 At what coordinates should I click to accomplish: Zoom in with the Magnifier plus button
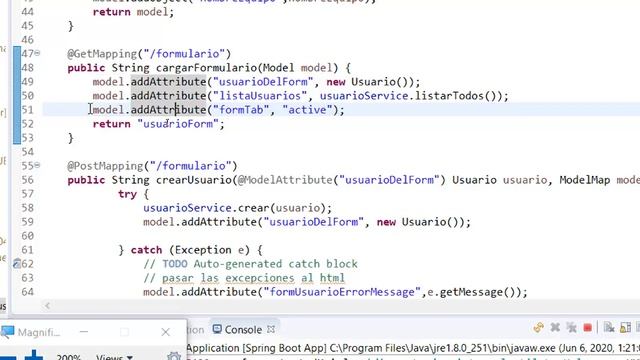(34, 356)
